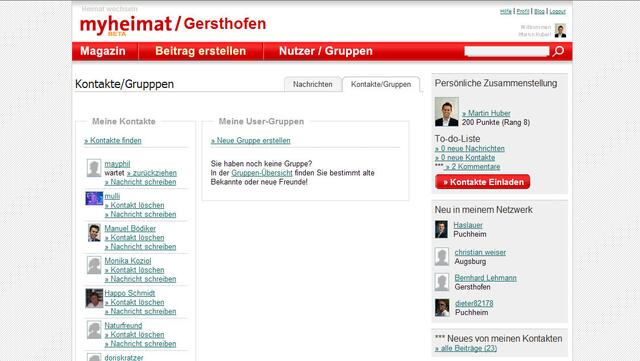The image size is (640, 361).
Task: Click Nachricht schreiben for mayphil
Action: click(x=140, y=182)
